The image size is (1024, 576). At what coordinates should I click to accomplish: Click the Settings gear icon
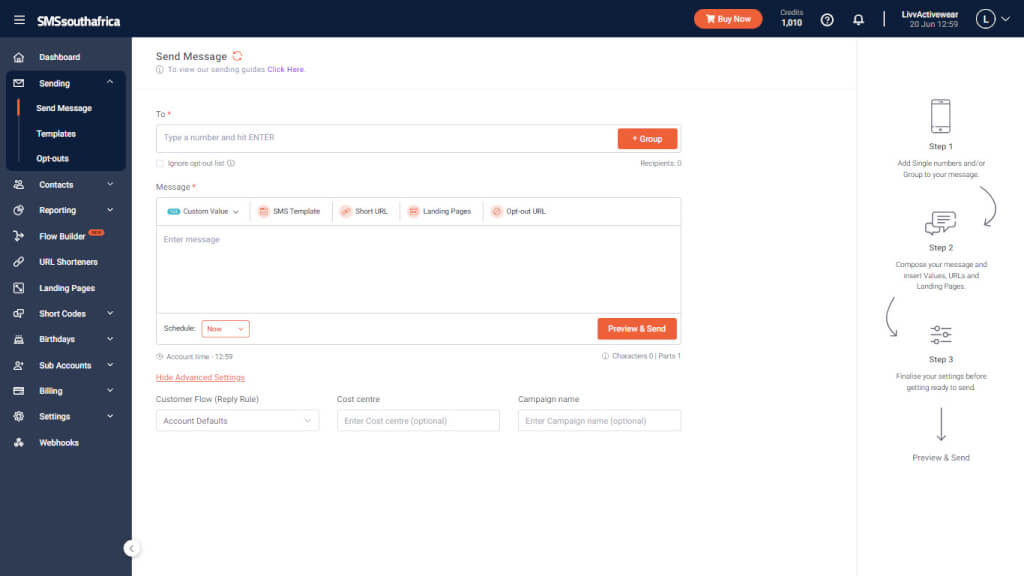pyautogui.click(x=18, y=416)
